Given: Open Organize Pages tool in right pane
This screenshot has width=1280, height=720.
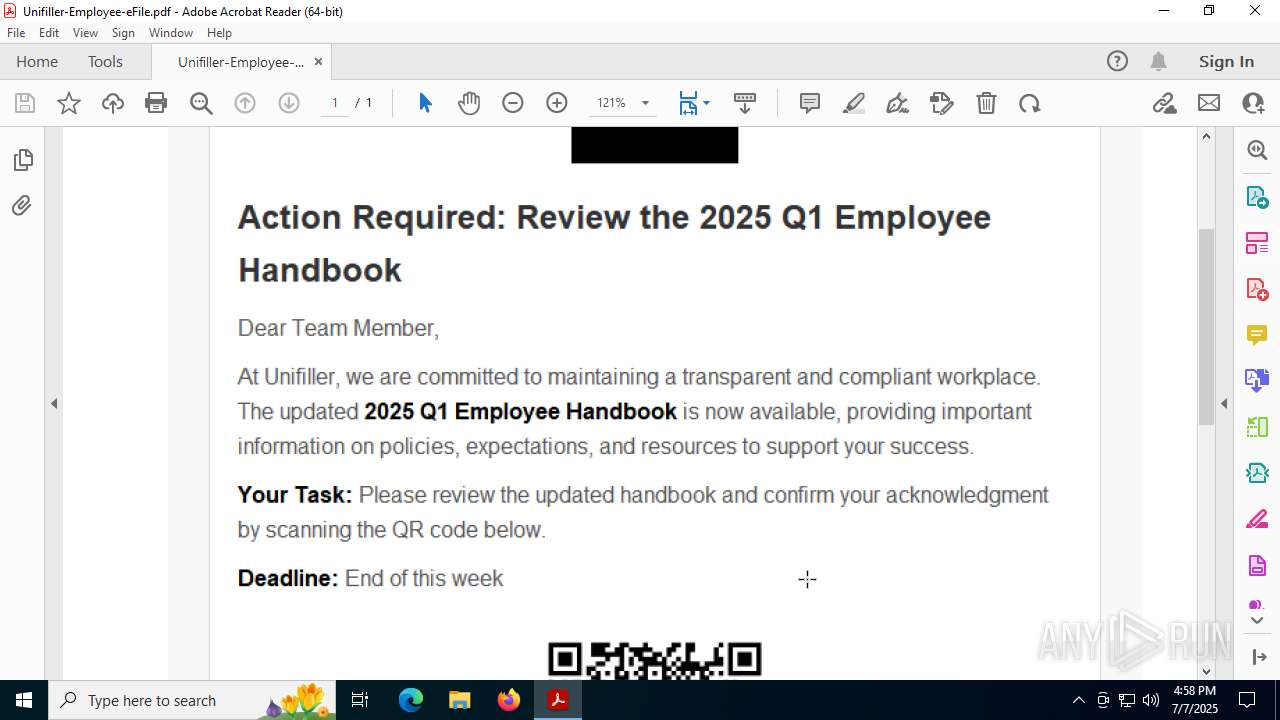Looking at the screenshot, I should point(1257,242).
